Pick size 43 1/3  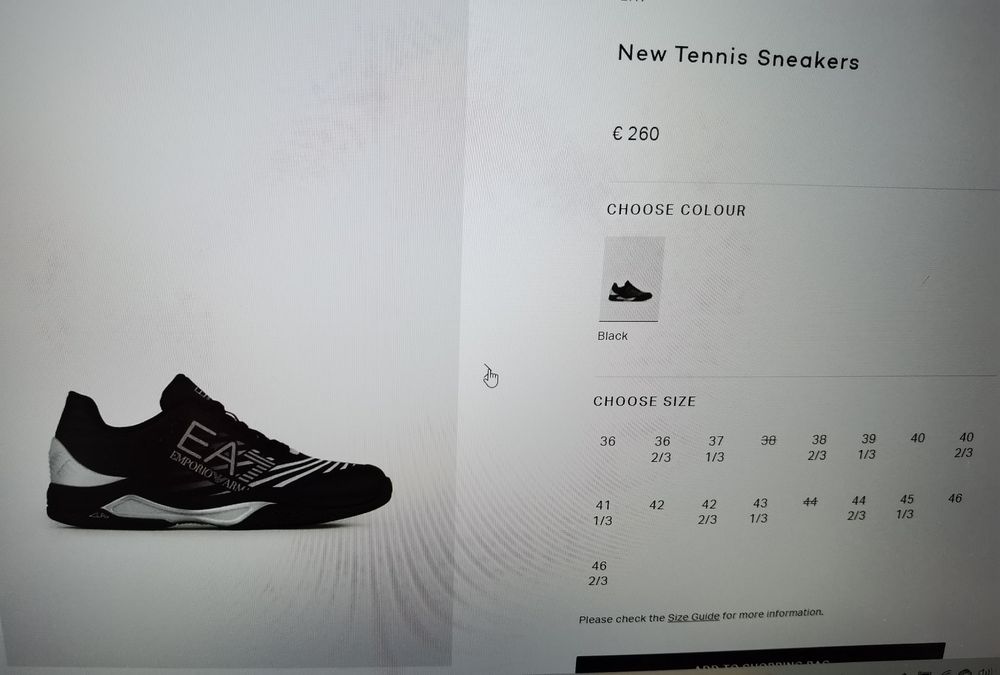coord(759,510)
